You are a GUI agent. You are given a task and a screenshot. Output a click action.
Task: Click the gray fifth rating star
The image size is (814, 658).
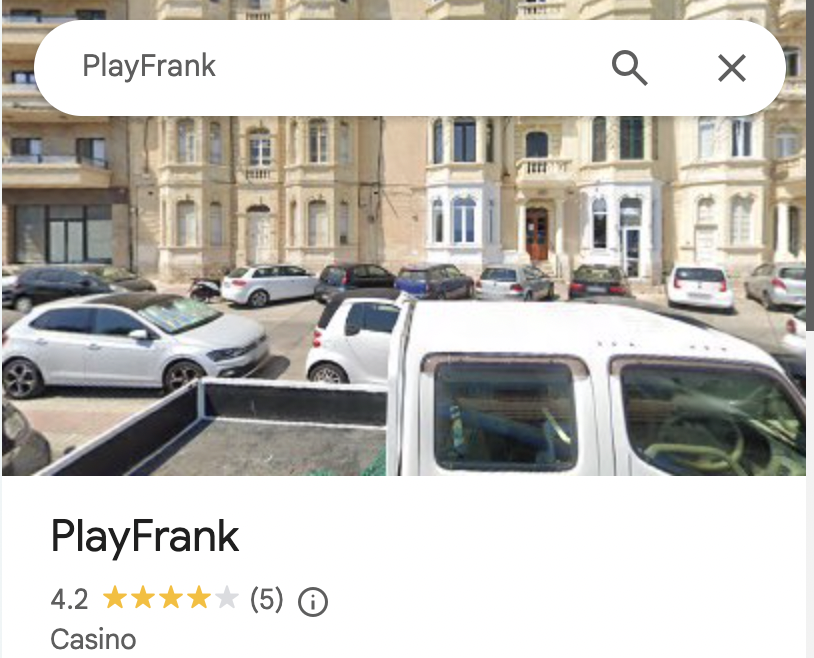(x=227, y=598)
